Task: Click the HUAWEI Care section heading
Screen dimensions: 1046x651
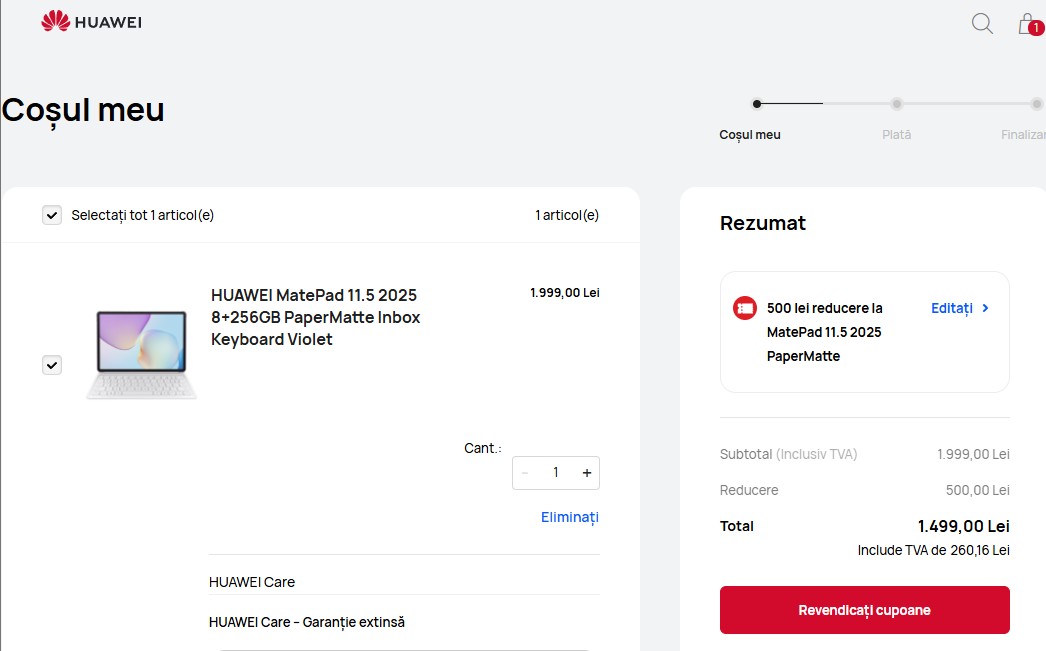Action: pyautogui.click(x=251, y=582)
